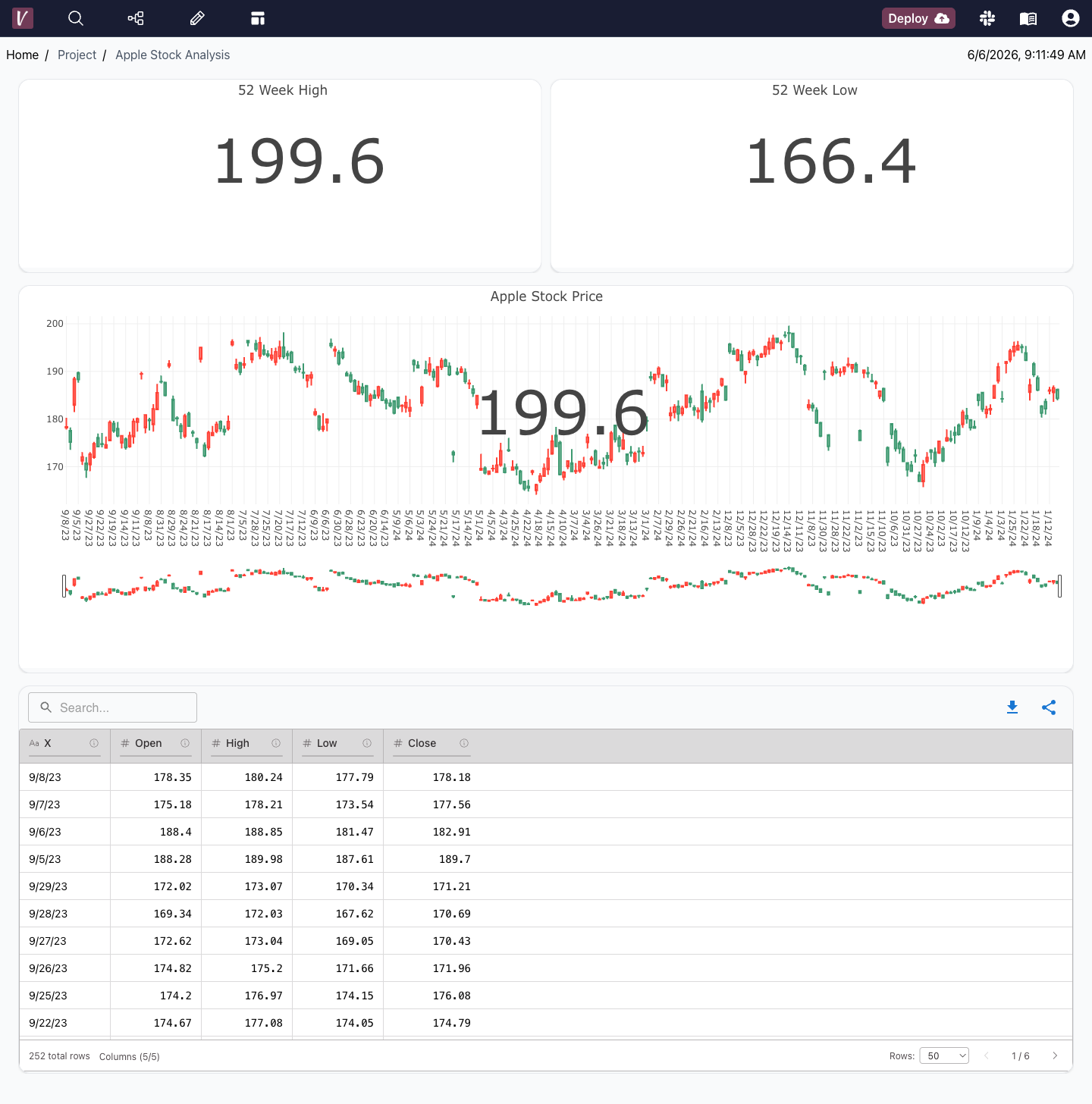Sort by the Low column header
Screen dimensions: 1092x1104
pos(327,743)
